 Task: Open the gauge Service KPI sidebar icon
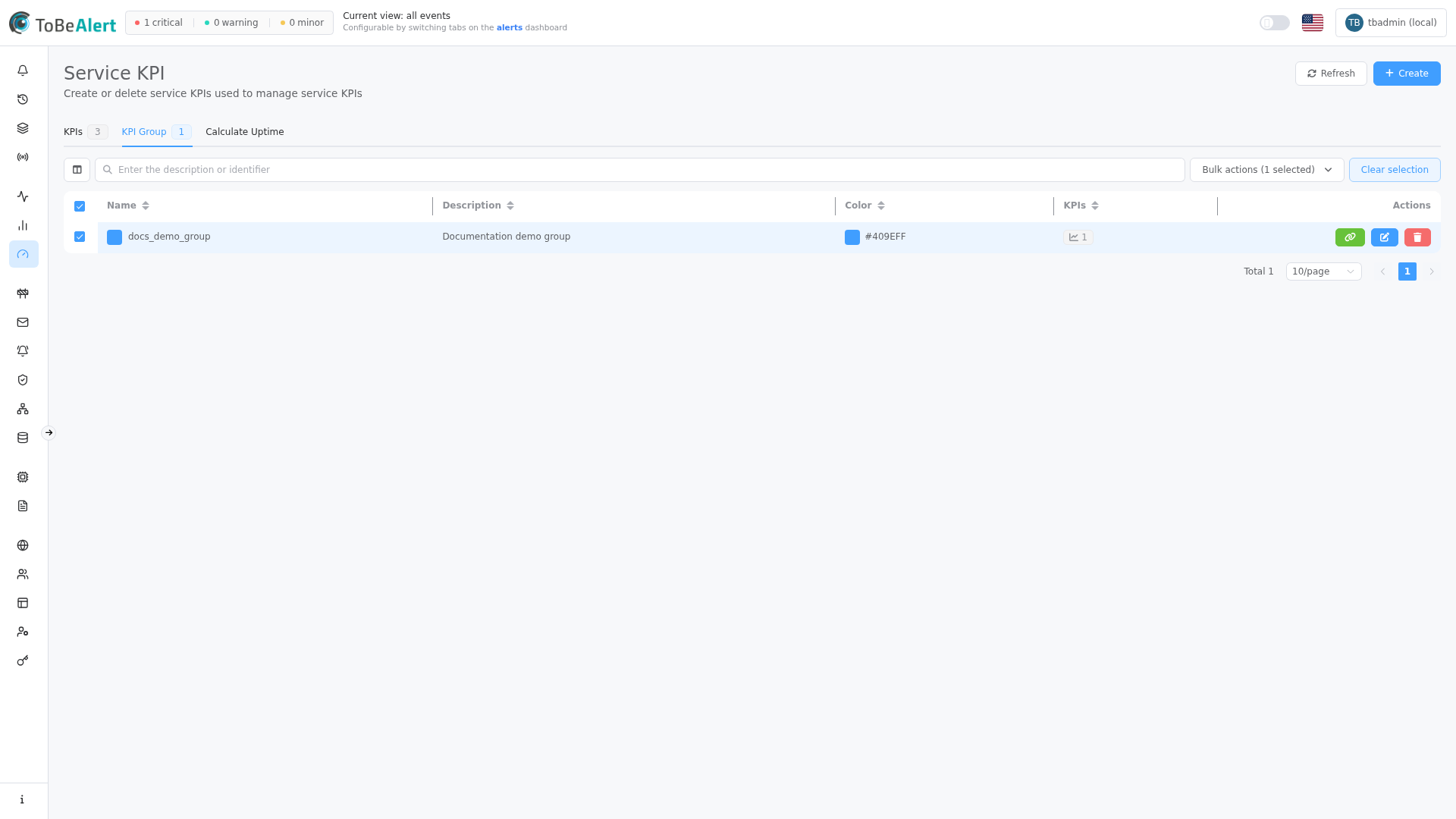(23, 254)
